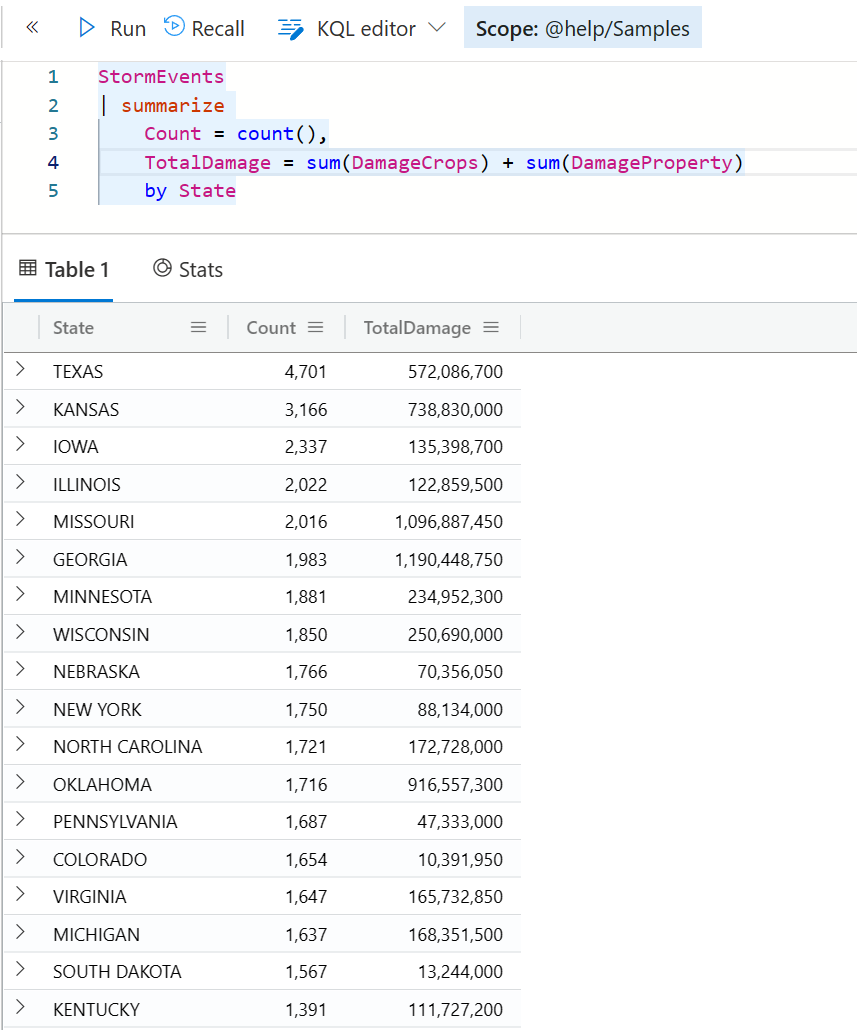Expand the KENTUCKY row
The image size is (857, 1030).
(x=20, y=1006)
